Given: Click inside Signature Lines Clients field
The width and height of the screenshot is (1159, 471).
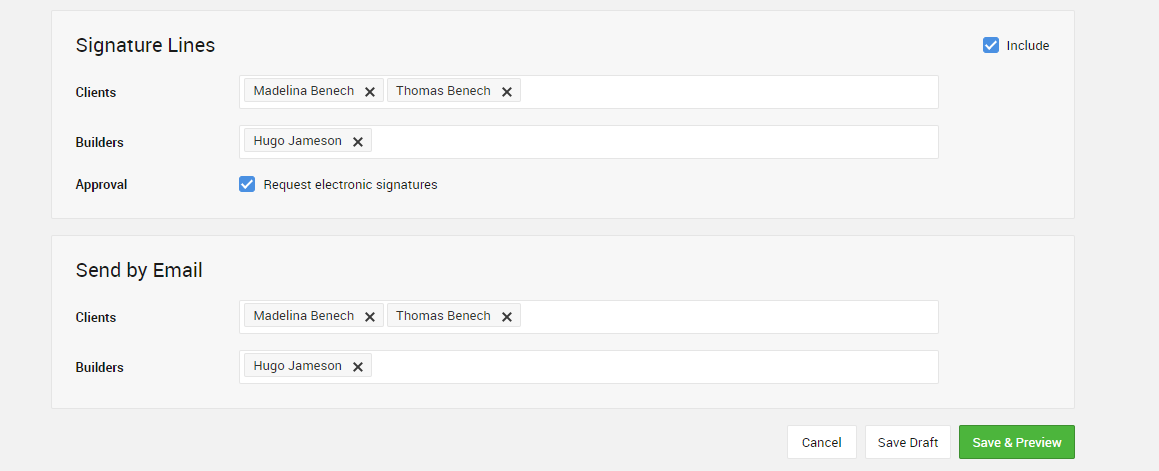Looking at the screenshot, I should [728, 92].
